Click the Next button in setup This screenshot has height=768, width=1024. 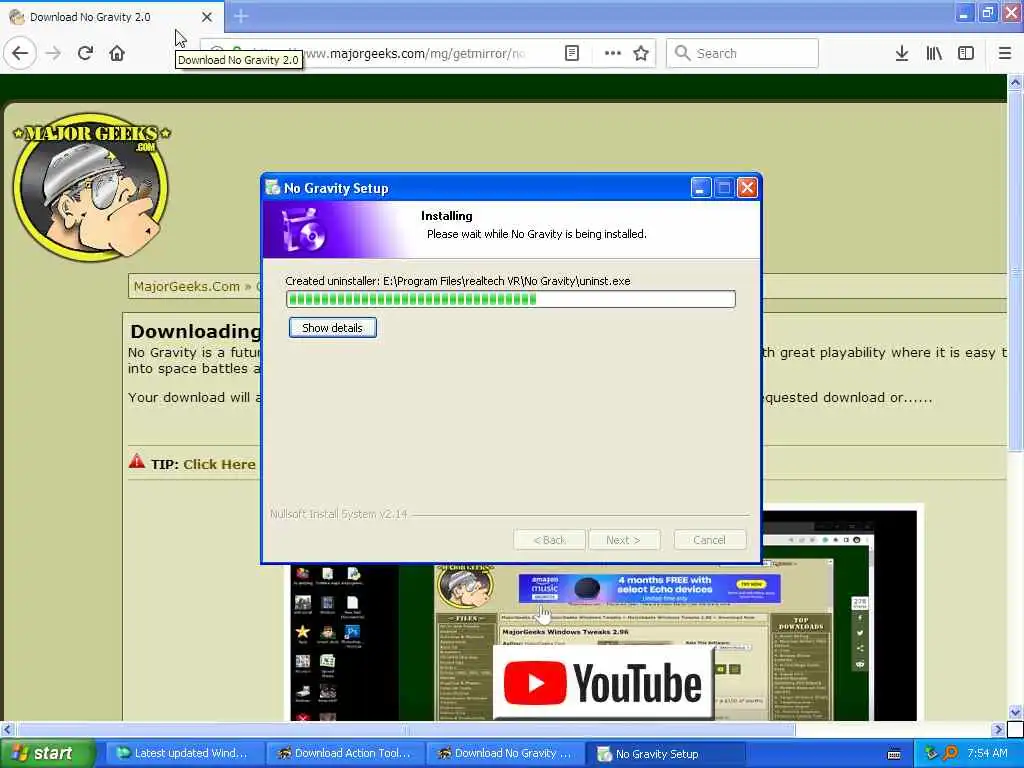(624, 540)
